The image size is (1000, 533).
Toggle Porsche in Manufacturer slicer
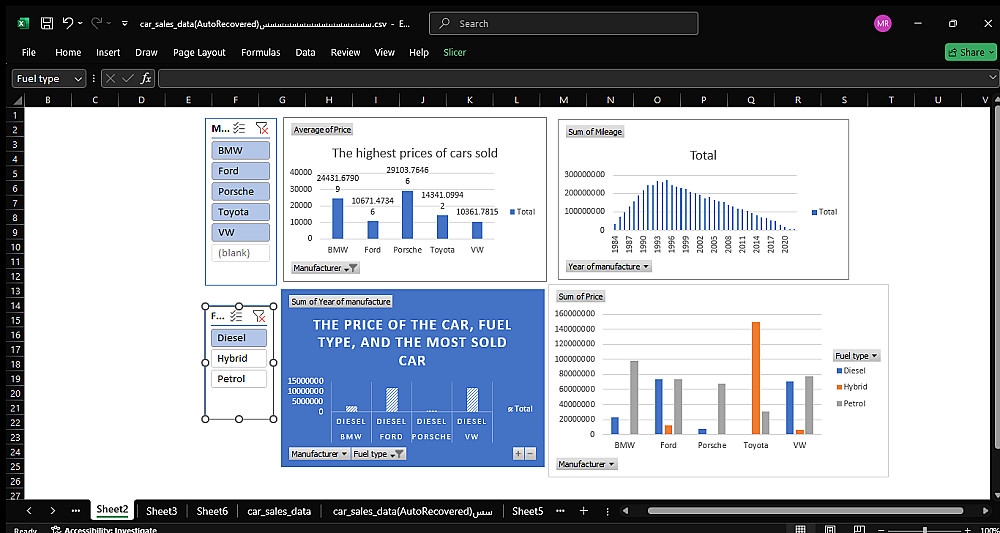(240, 191)
